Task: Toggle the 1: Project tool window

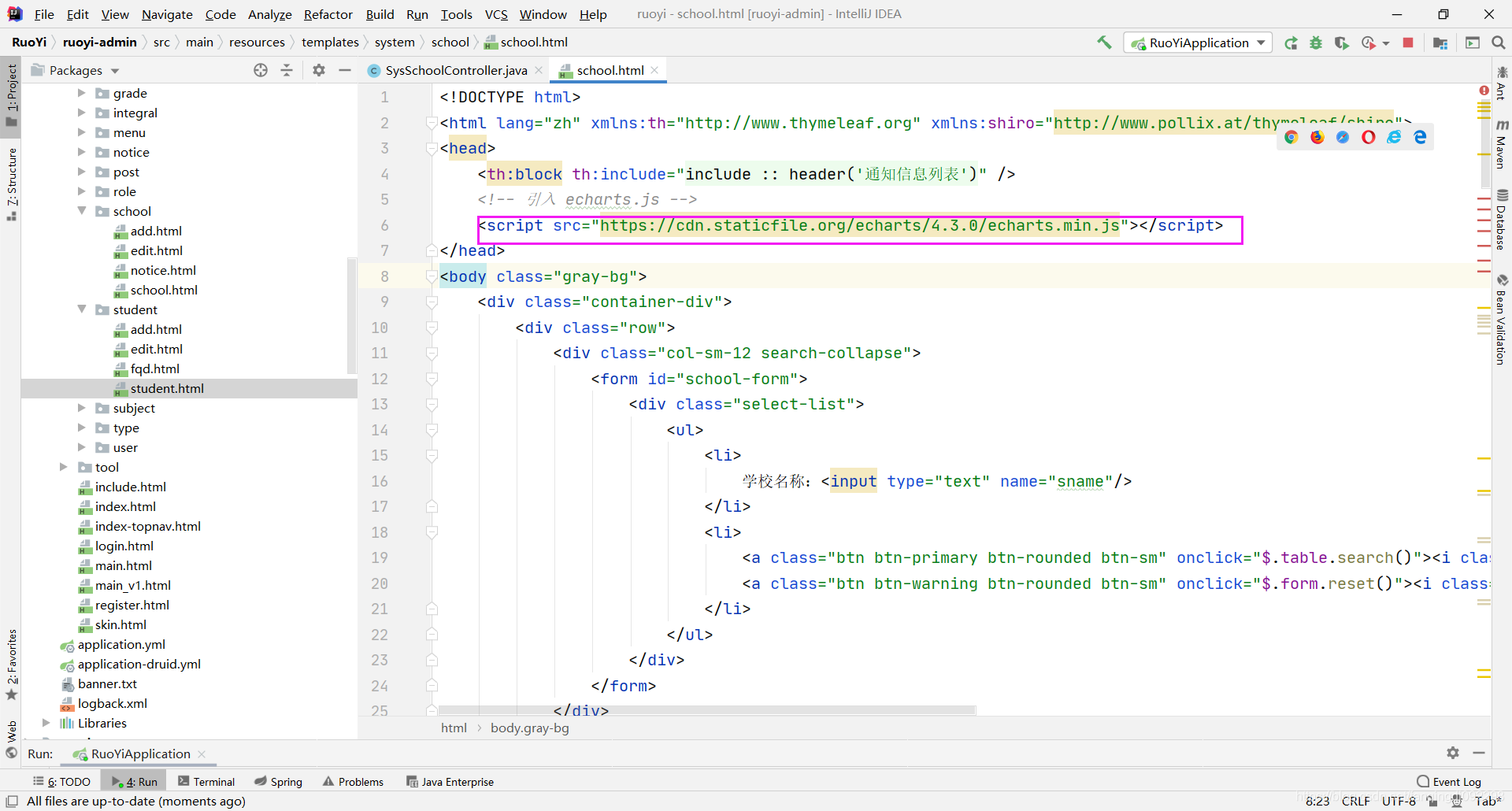Action: tap(11, 94)
